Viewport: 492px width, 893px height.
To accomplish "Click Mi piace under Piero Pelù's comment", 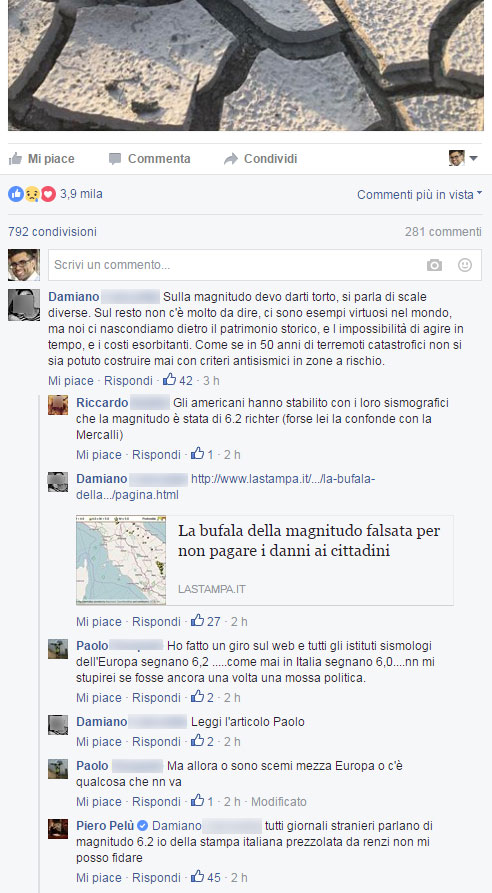I will (99, 877).
